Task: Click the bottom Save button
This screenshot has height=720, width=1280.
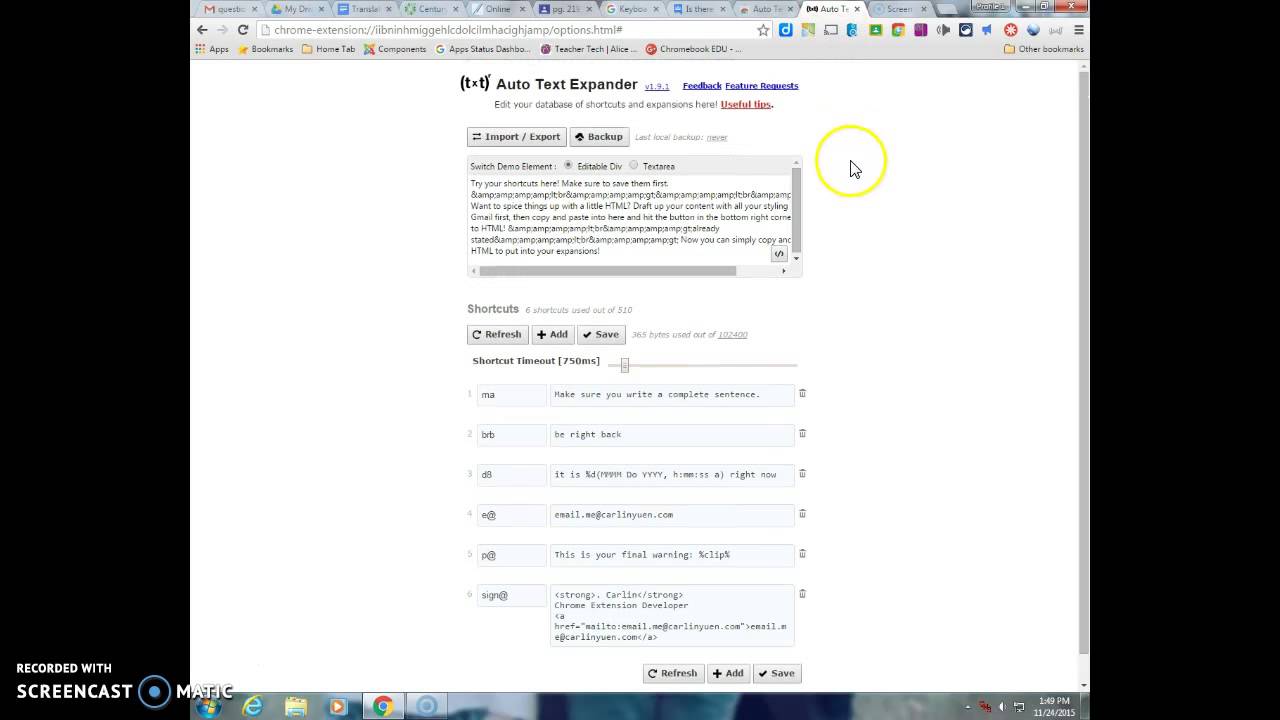Action: (x=777, y=673)
